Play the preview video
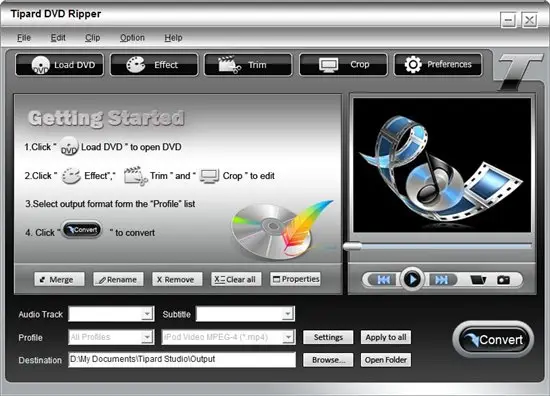This screenshot has height=396, width=550. pos(412,280)
